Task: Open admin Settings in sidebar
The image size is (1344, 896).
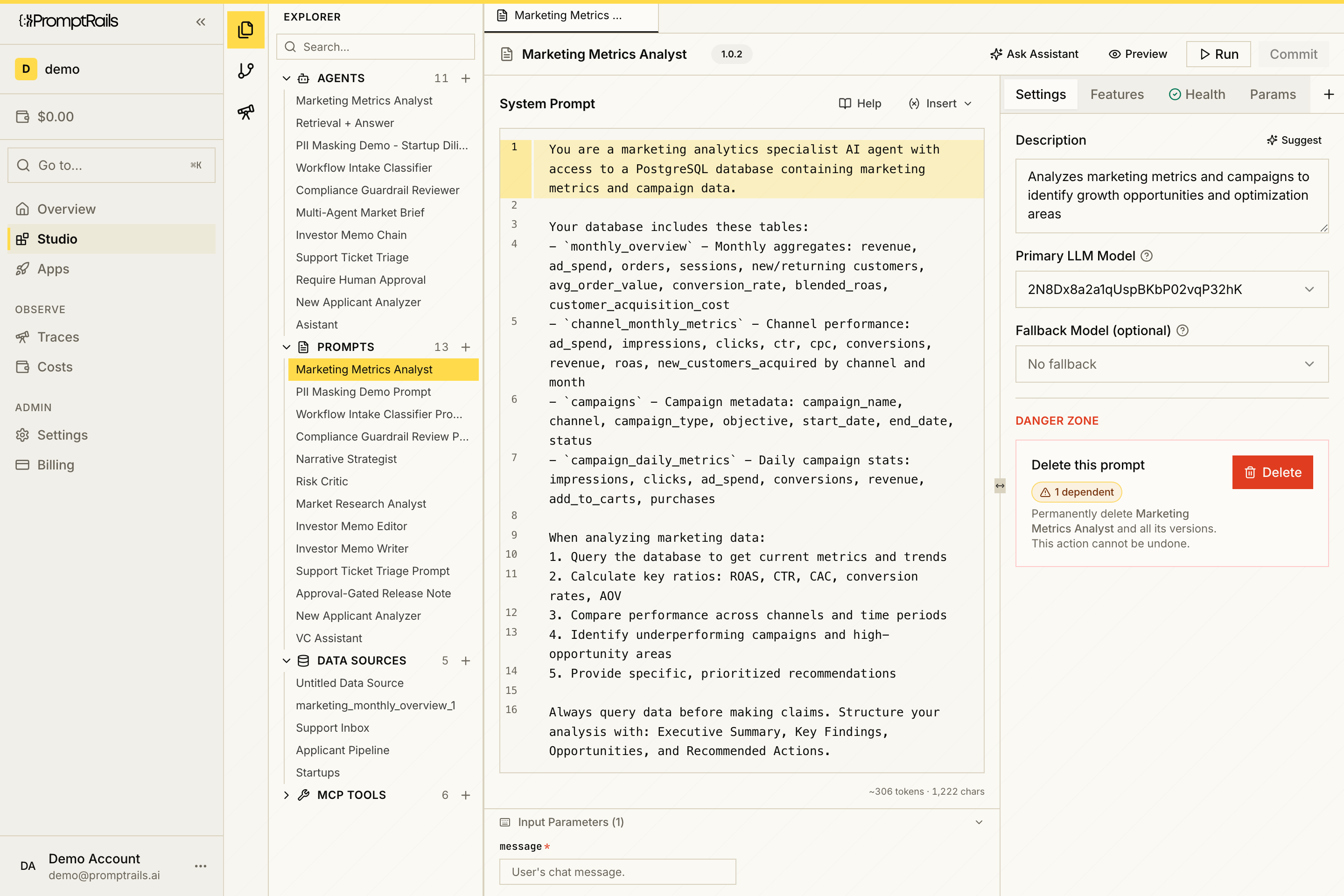Action: coord(112,435)
